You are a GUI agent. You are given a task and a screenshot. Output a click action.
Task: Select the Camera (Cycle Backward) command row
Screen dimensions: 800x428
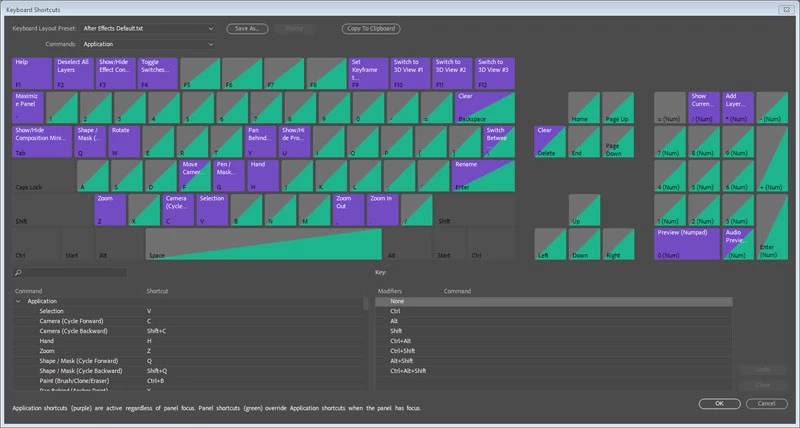189,331
